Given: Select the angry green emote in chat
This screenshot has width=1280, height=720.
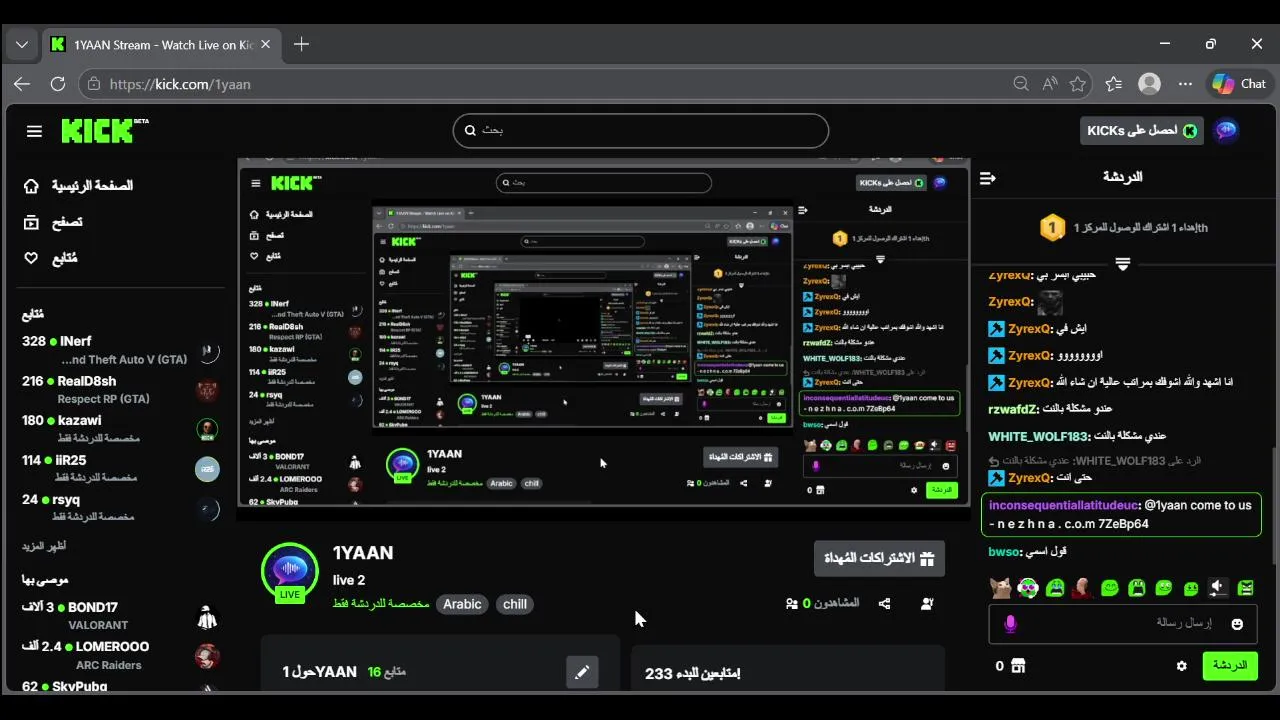Looking at the screenshot, I should point(1245,588).
